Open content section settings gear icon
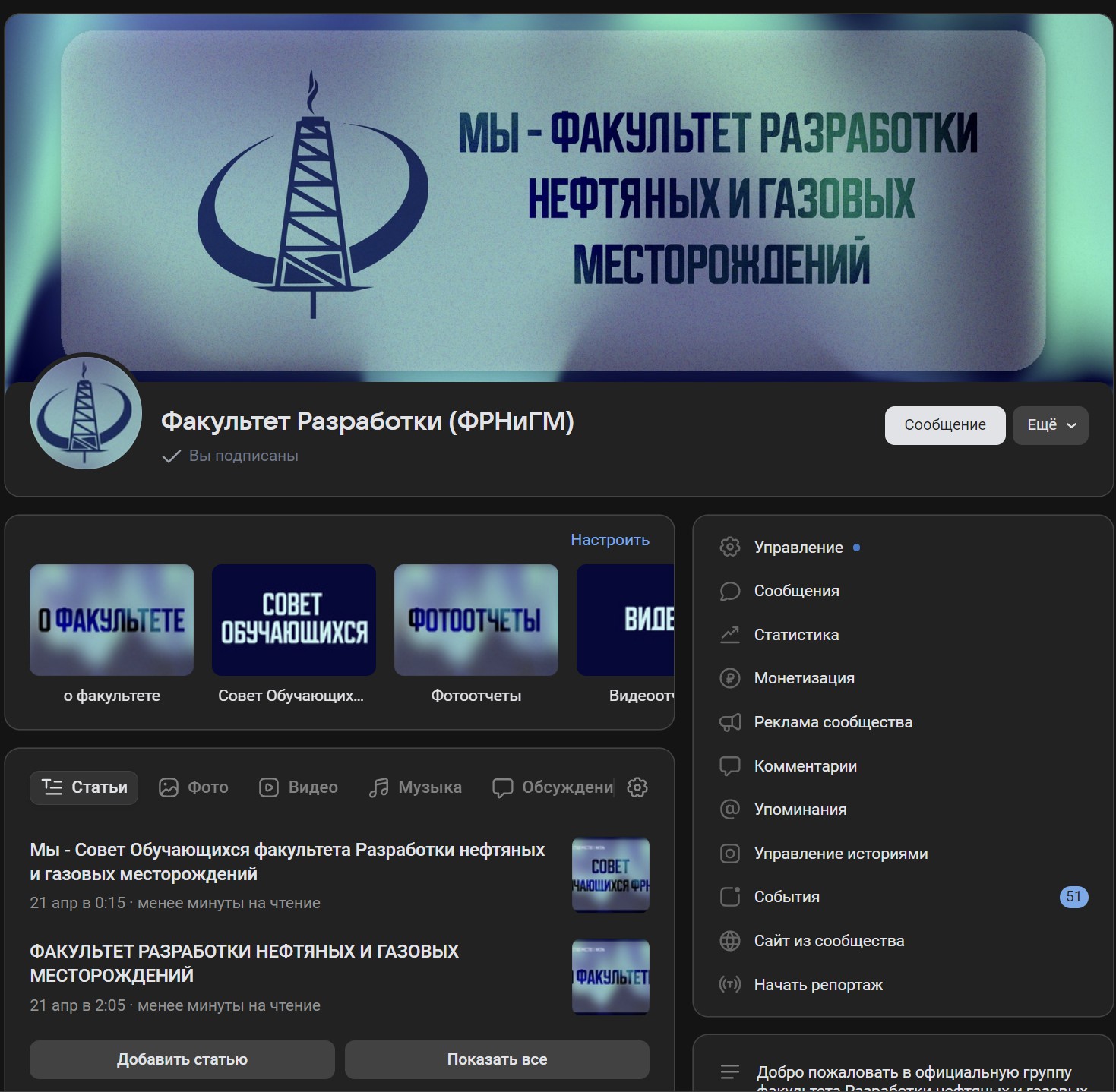Viewport: 1116px width, 1092px height. coord(637,787)
